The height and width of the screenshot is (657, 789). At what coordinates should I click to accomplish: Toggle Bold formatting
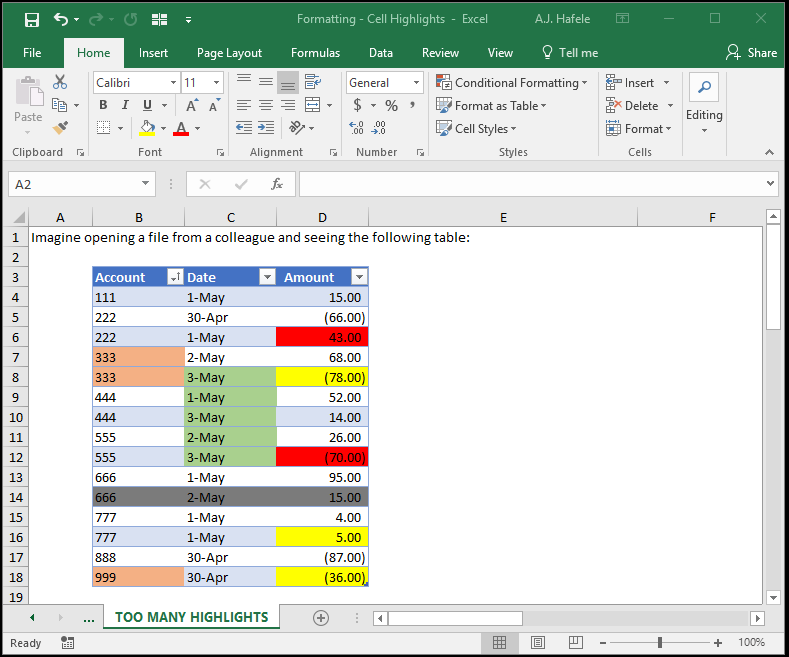click(103, 105)
